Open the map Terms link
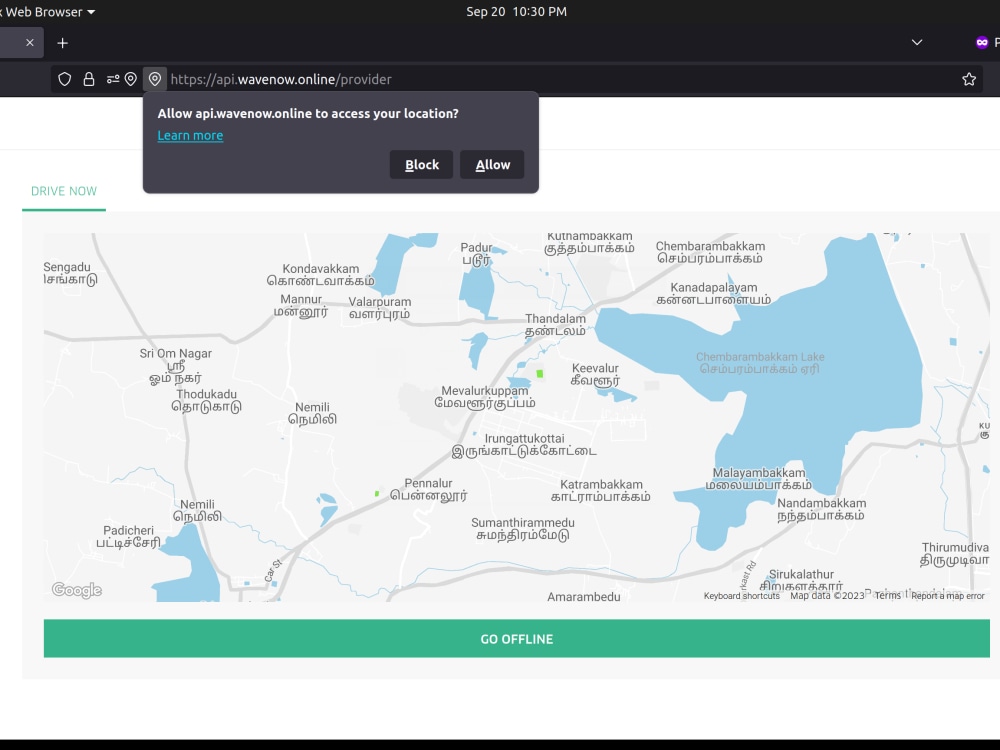Screen dimensions: 1000x750 (888, 596)
